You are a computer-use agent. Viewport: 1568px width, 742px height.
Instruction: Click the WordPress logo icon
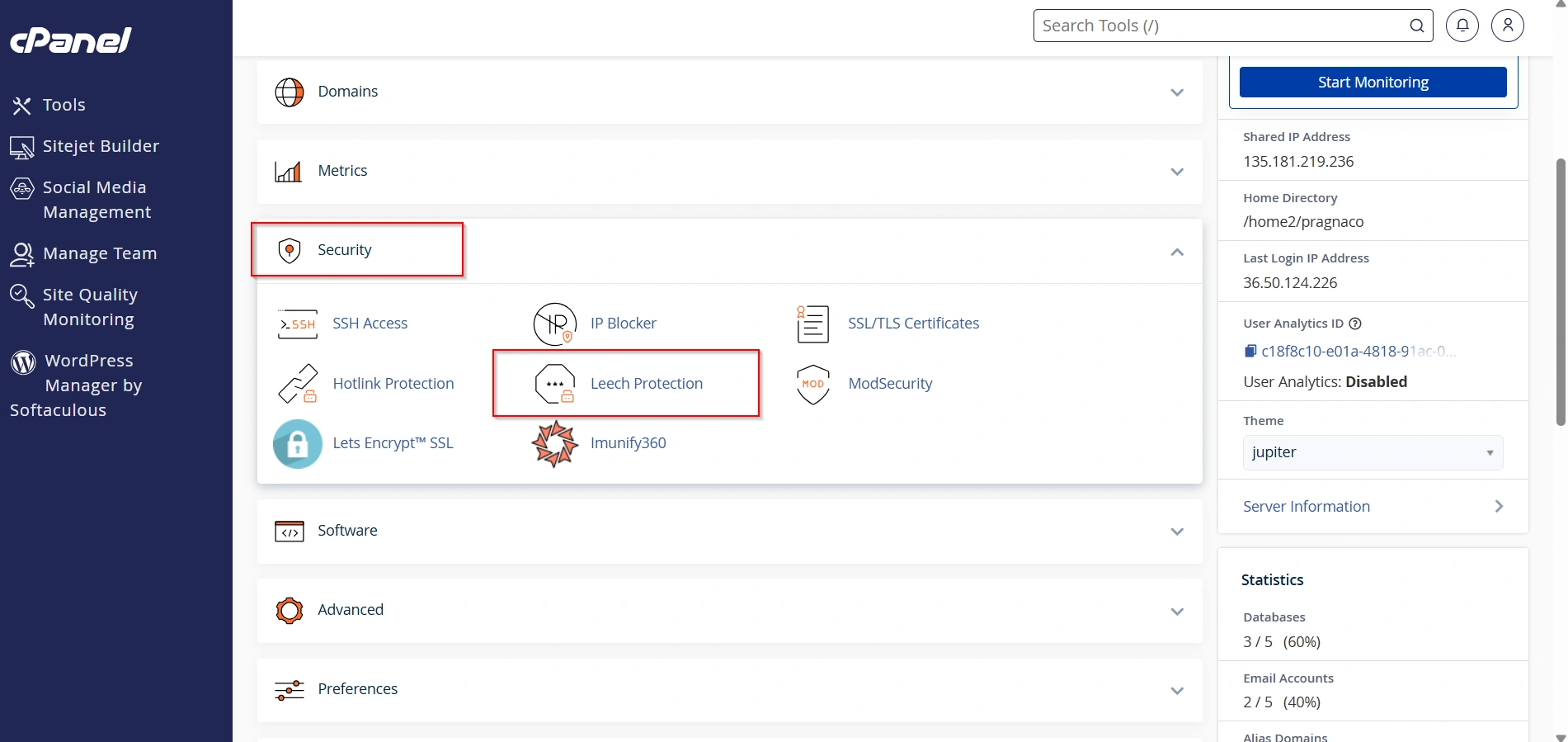click(23, 362)
